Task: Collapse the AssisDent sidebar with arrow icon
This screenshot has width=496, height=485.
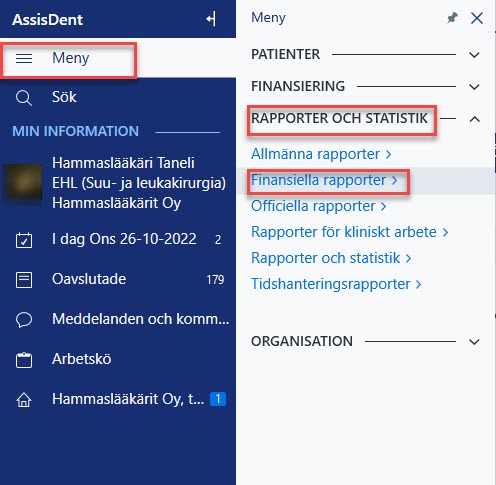Action: [x=211, y=19]
